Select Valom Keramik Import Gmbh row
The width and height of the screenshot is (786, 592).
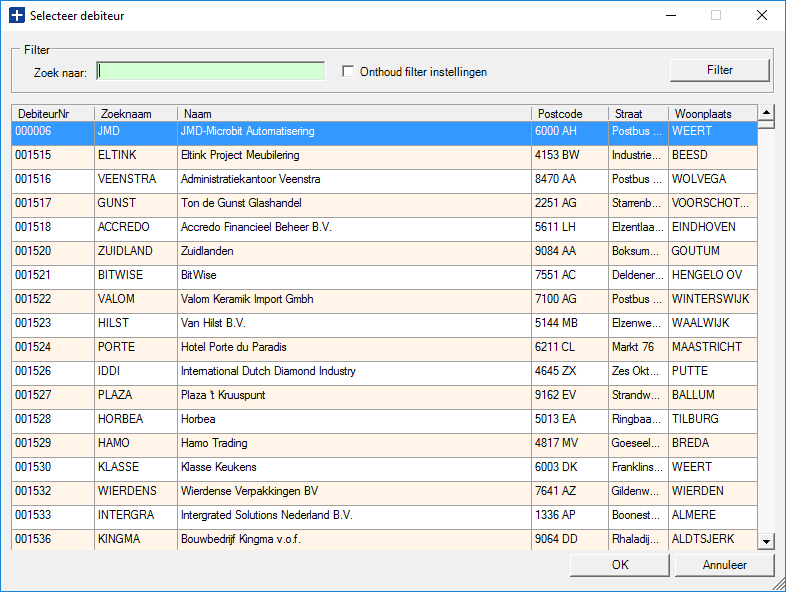click(384, 301)
